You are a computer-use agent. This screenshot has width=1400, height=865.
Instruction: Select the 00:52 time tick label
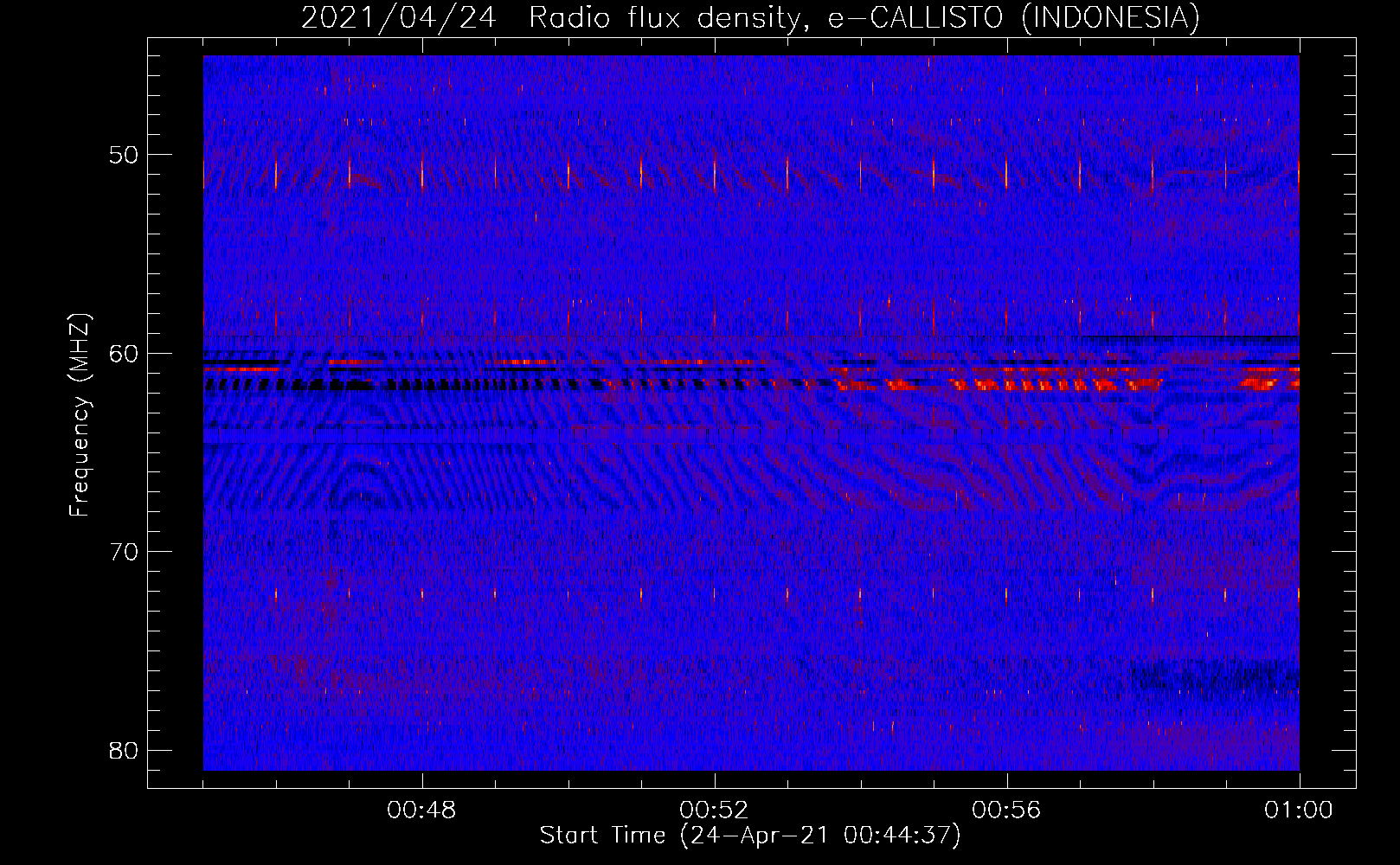(714, 811)
